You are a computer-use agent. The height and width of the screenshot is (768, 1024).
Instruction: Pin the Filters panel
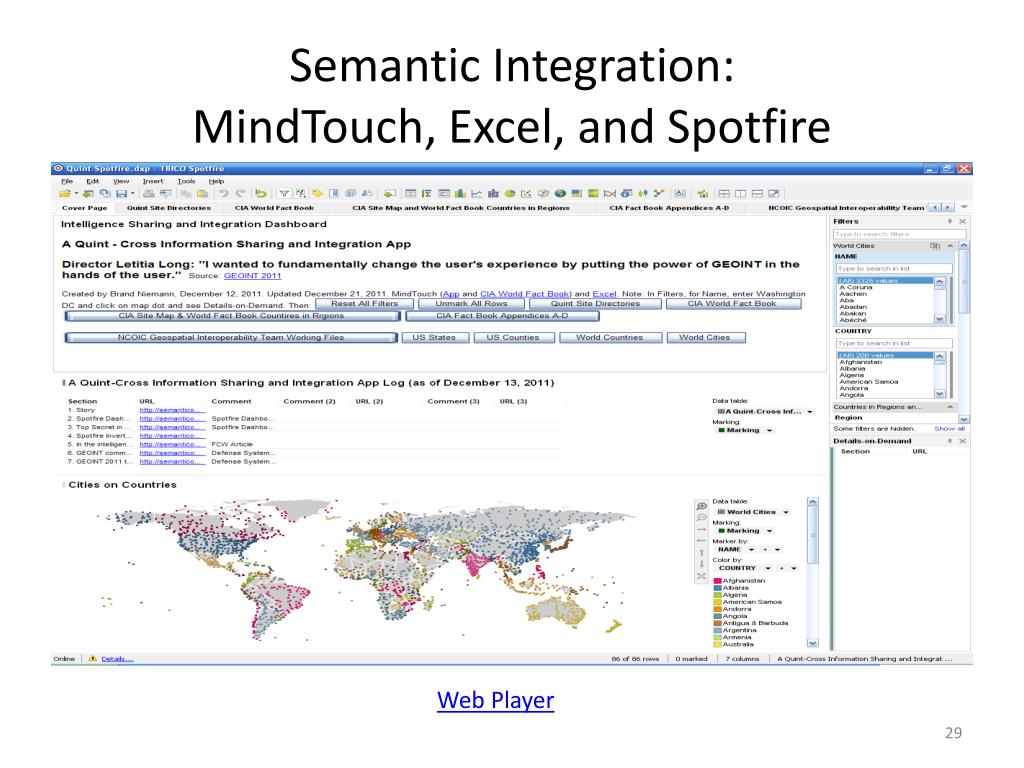point(950,221)
